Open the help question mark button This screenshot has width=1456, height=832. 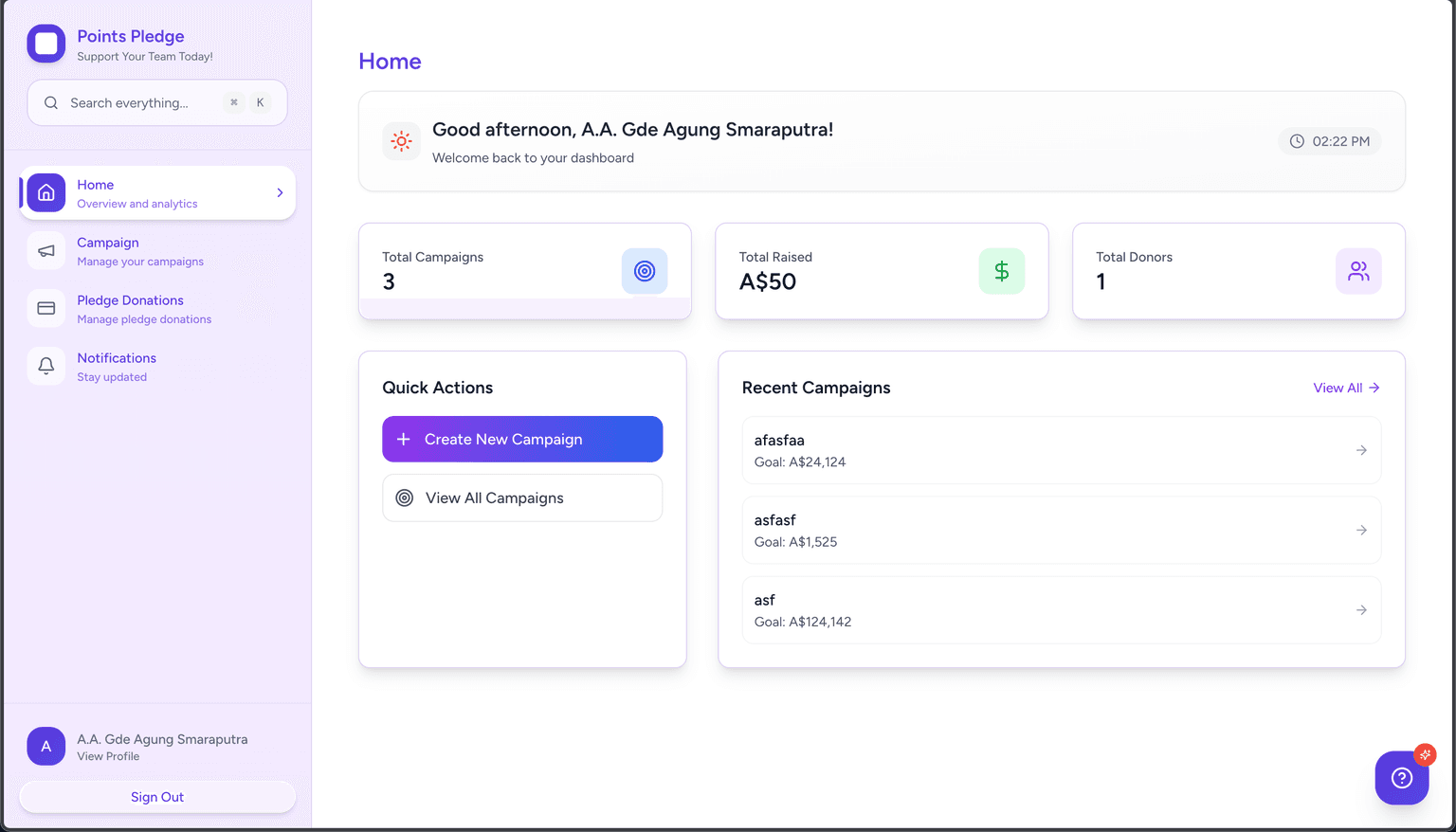tap(1401, 778)
